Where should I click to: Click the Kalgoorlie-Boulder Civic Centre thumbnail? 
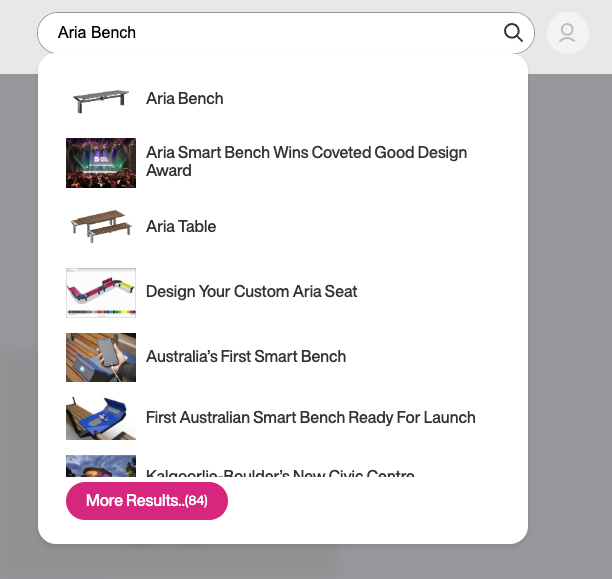click(x=101, y=468)
